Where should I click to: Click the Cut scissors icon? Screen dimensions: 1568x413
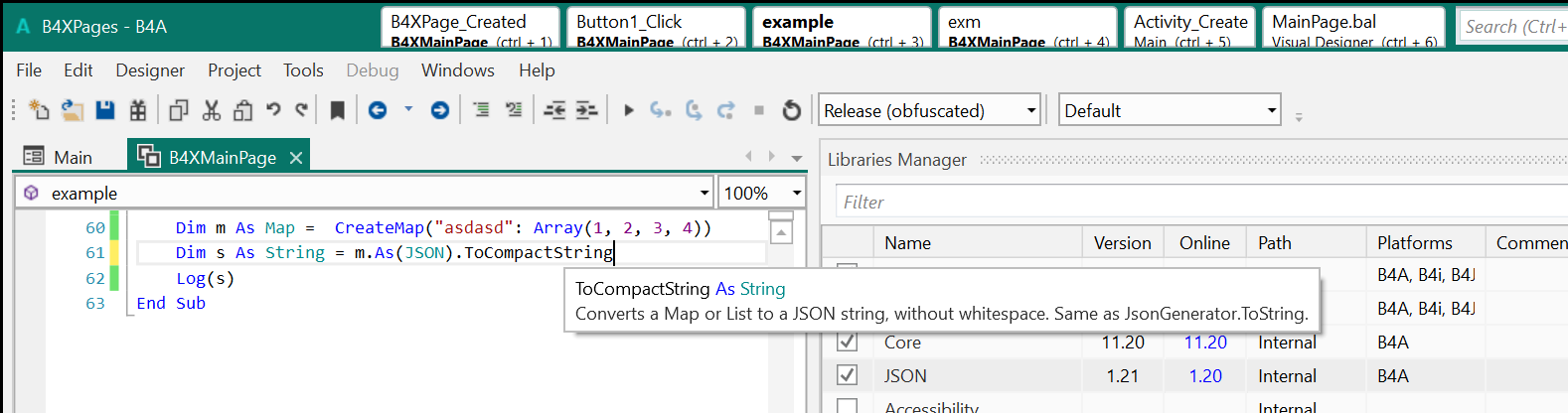coord(212,110)
